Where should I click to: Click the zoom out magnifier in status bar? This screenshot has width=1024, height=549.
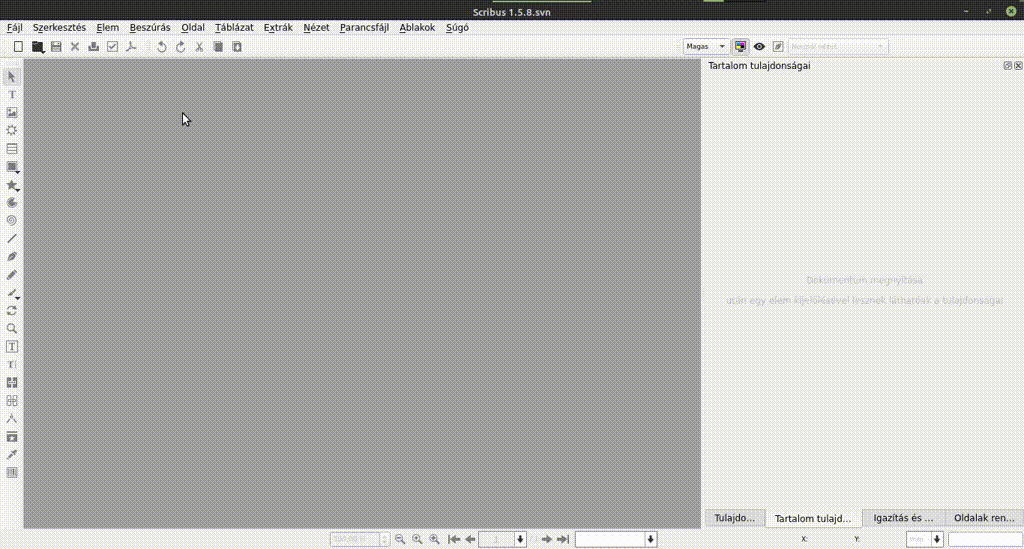[x=400, y=539]
